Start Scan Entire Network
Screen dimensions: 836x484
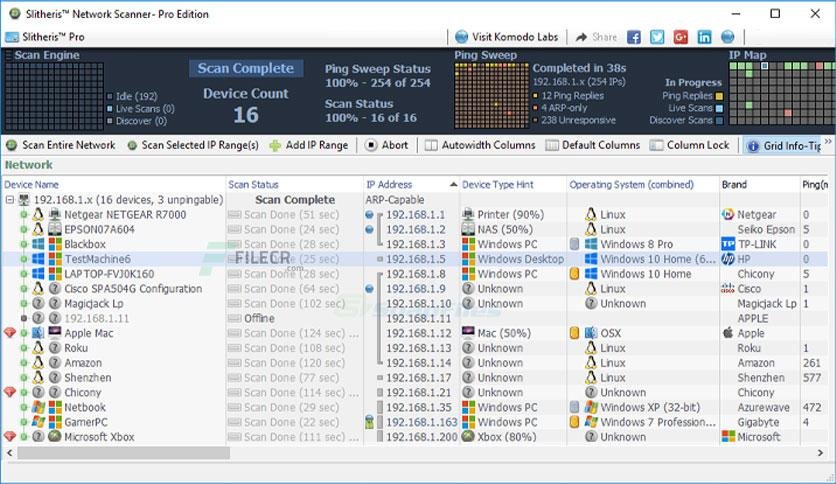(61, 145)
